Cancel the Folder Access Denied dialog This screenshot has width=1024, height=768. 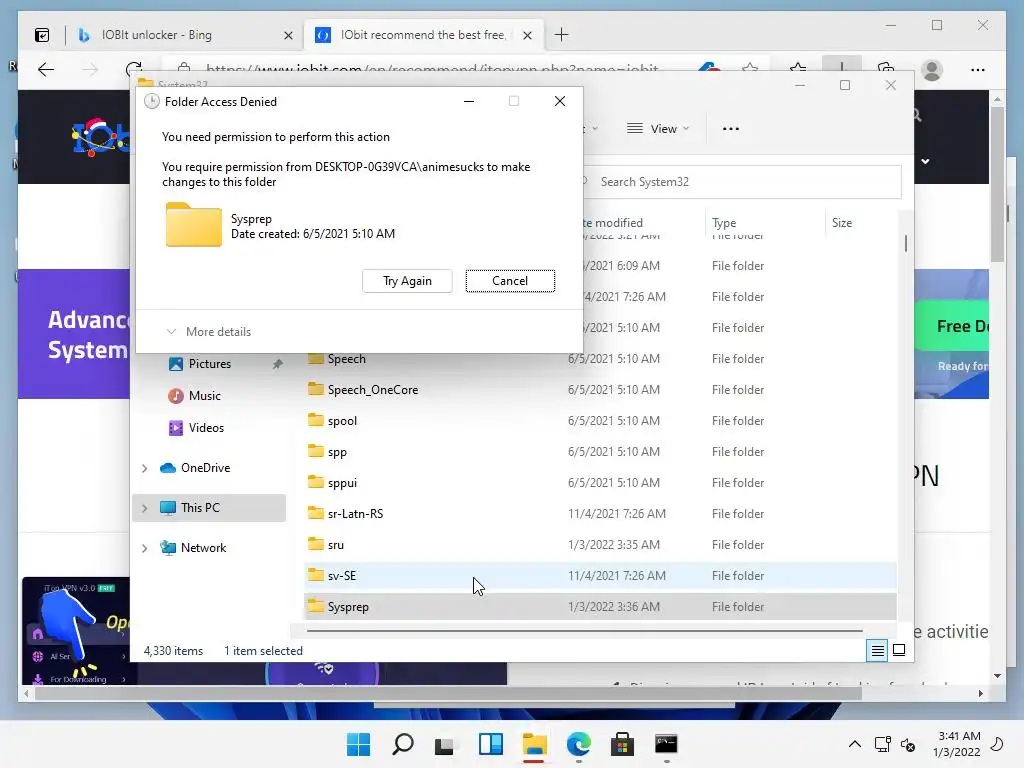tap(510, 281)
